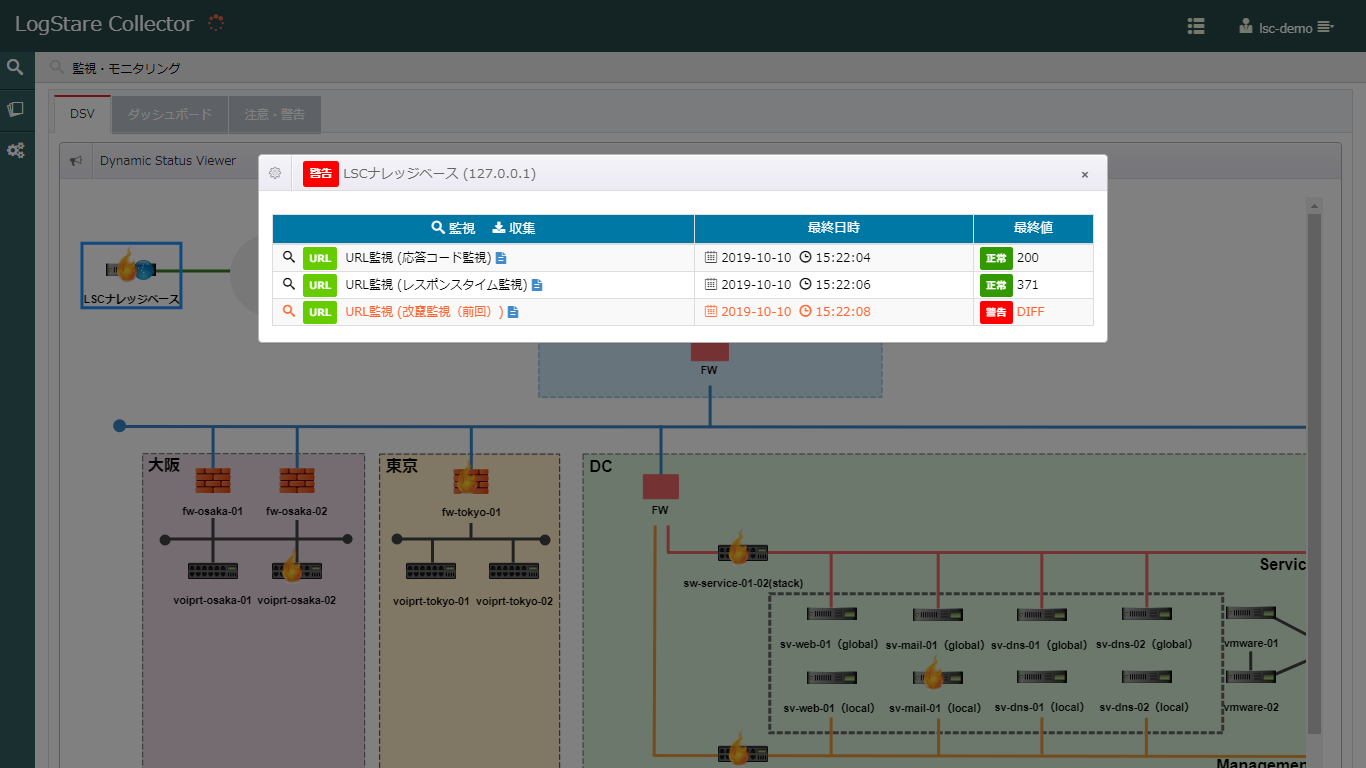Select the sw-service-01-02(stack) switch icon
Viewport: 1366px width, 768px height.
click(x=743, y=552)
